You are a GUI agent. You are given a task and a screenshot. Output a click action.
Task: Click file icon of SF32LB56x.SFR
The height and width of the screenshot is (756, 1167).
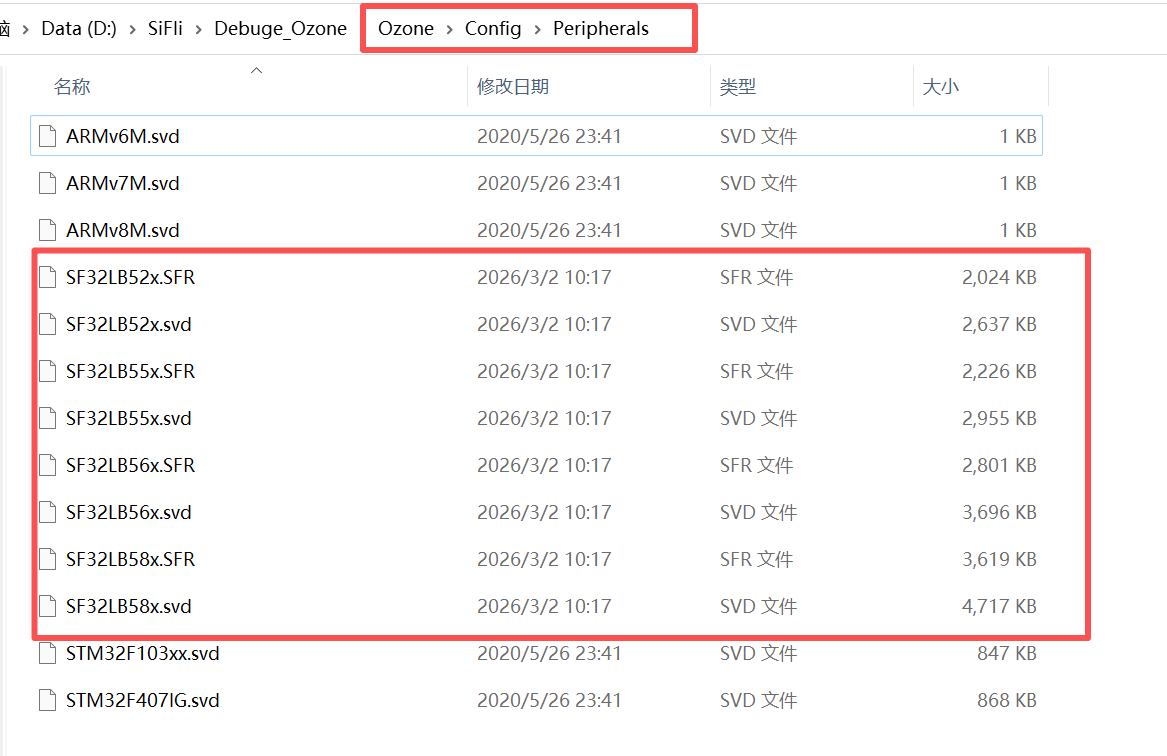click(x=48, y=465)
